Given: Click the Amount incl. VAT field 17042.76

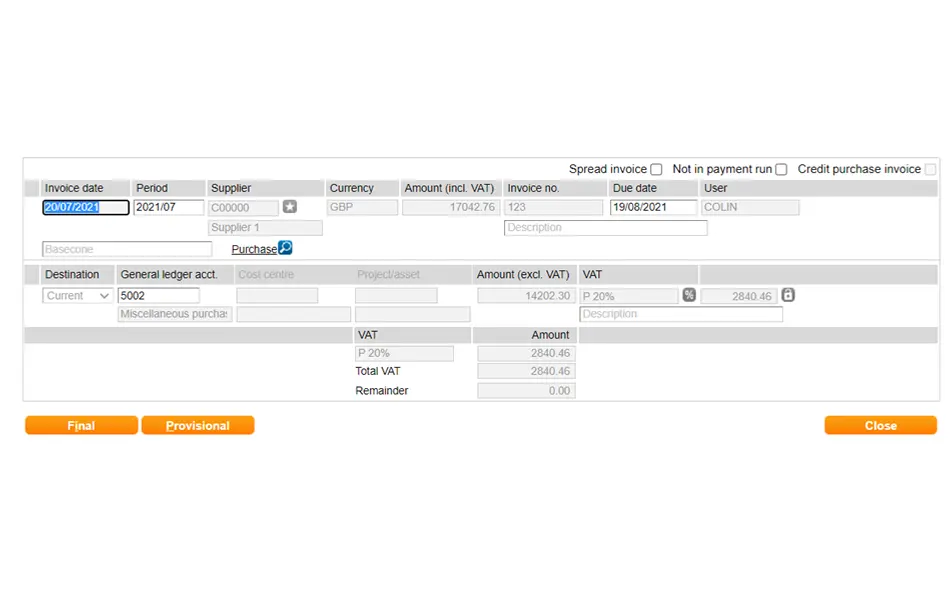Looking at the screenshot, I should point(450,207).
